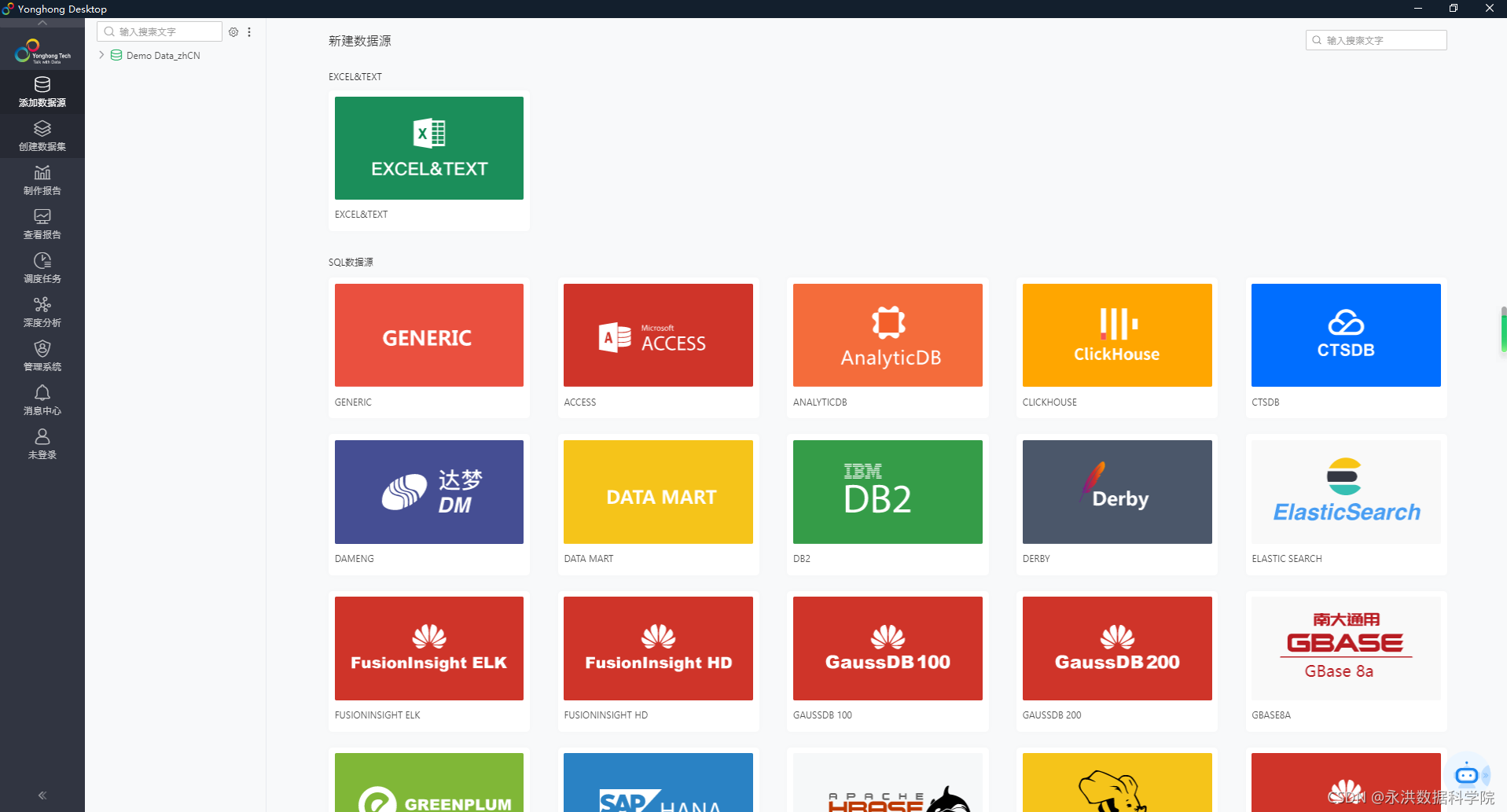Click the GAUSSDB 200 label text
1507x812 pixels.
1052,715
